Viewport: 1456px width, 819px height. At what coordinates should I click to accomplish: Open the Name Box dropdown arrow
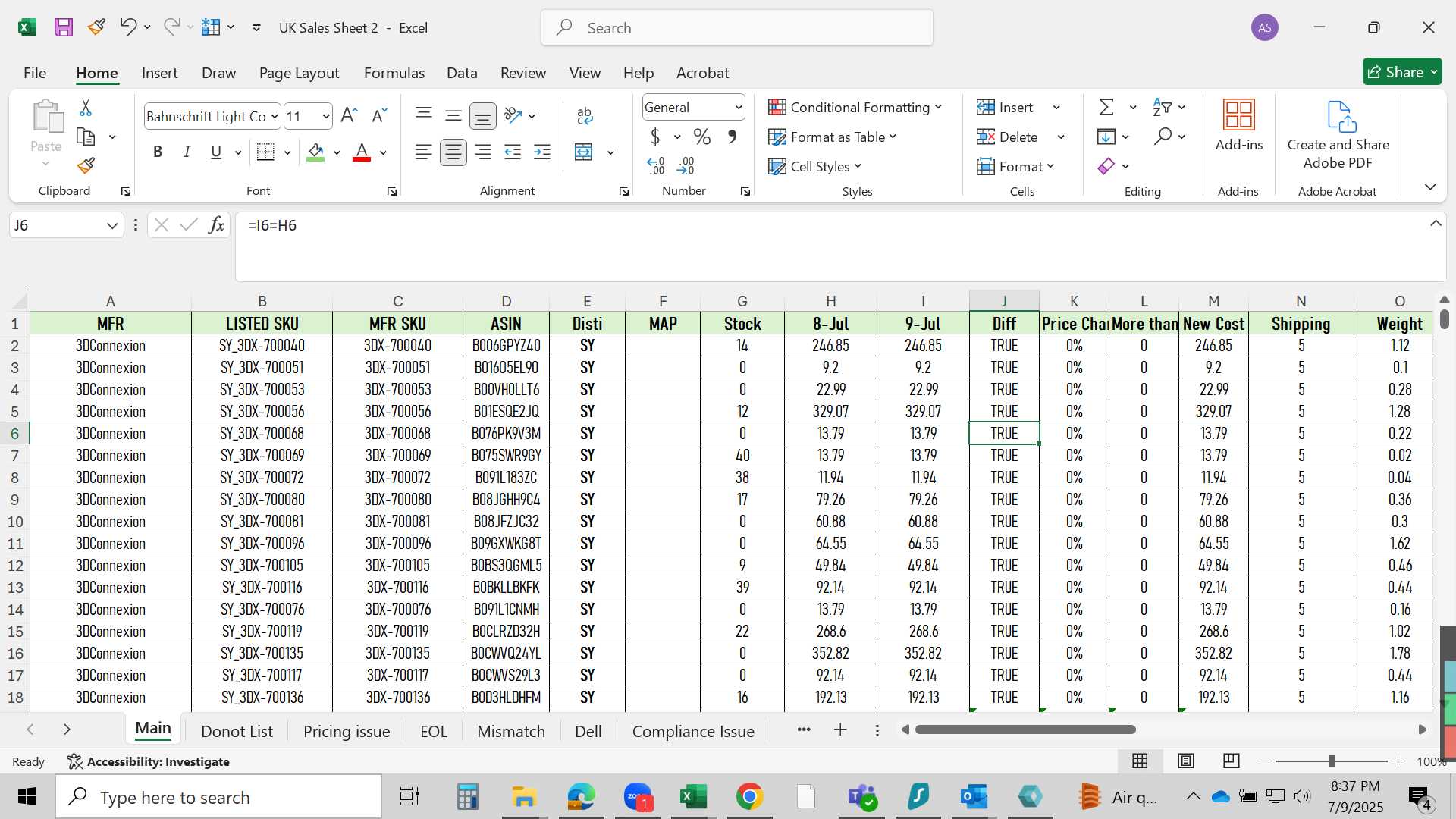click(x=112, y=225)
